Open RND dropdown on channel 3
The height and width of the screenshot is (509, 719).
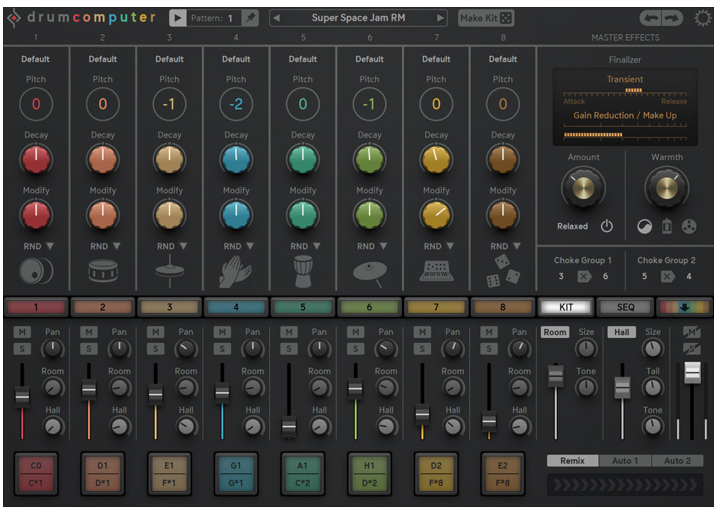pyautogui.click(x=183, y=246)
